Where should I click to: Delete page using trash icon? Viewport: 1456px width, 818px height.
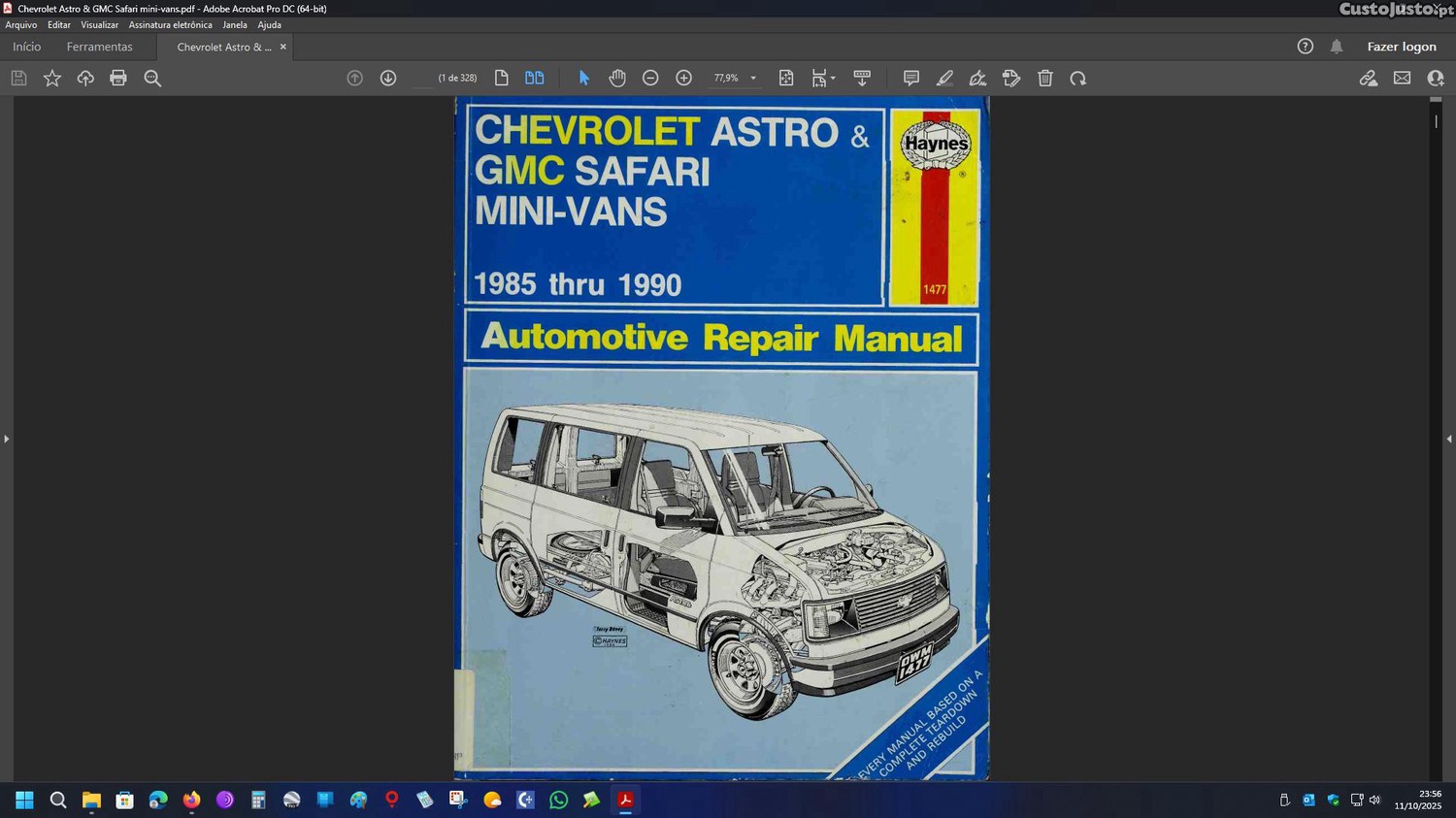point(1045,79)
